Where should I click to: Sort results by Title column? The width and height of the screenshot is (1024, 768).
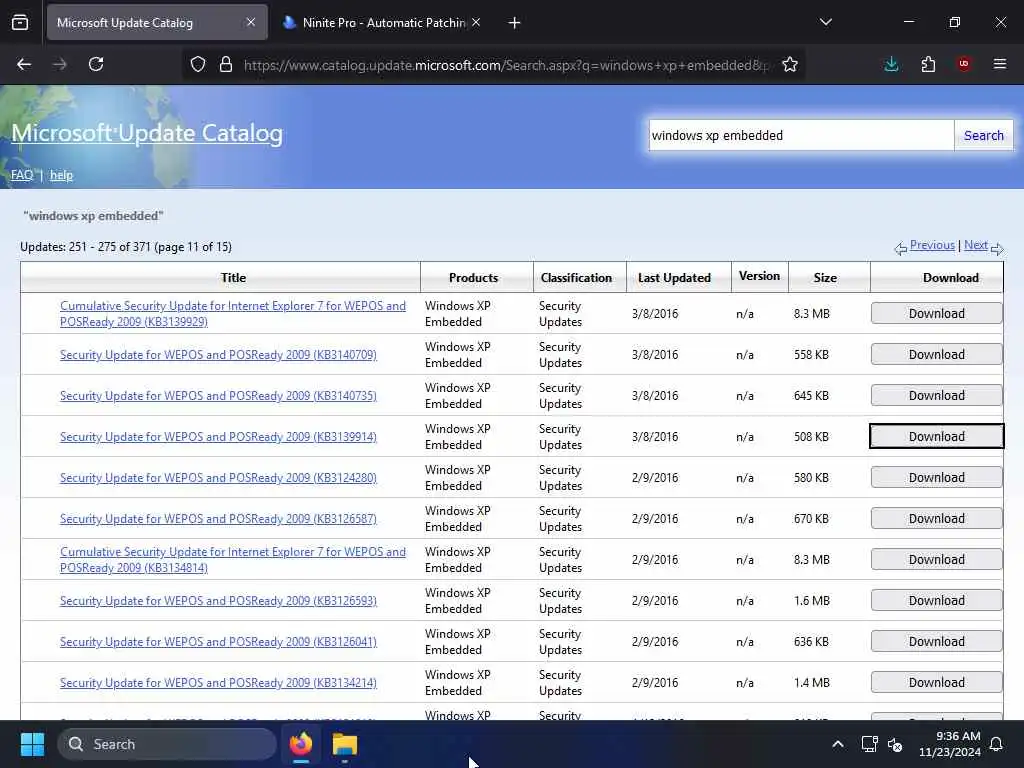pyautogui.click(x=233, y=278)
